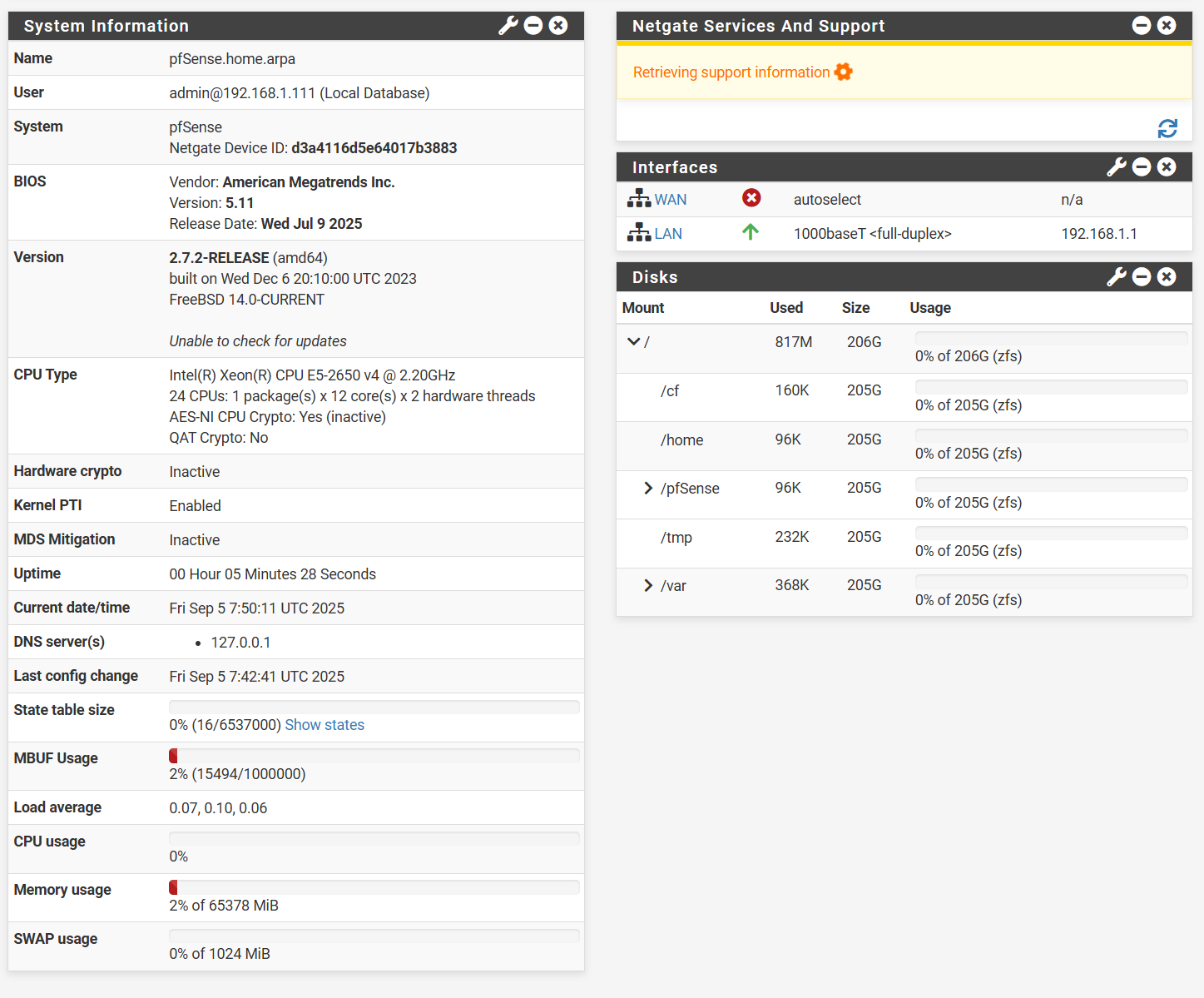Minimize Netgate Services And Support widget
1204x998 pixels.
pos(1142,26)
